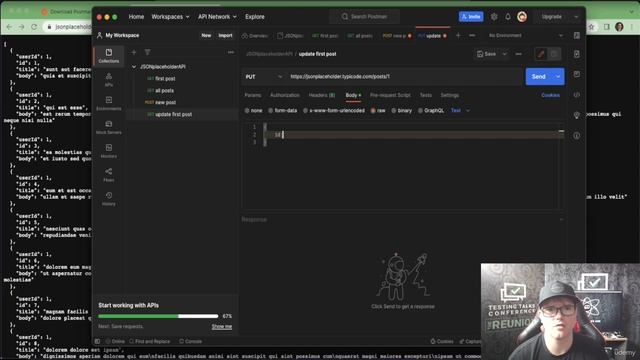Open the Text format dropdown
640x360 pixels.
click(460, 111)
